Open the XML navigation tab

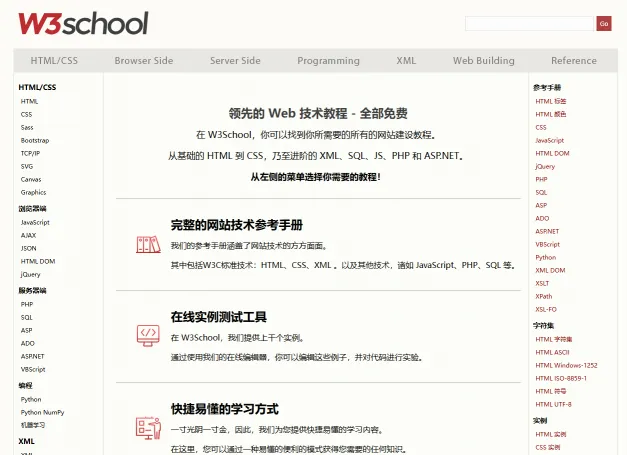(x=406, y=60)
